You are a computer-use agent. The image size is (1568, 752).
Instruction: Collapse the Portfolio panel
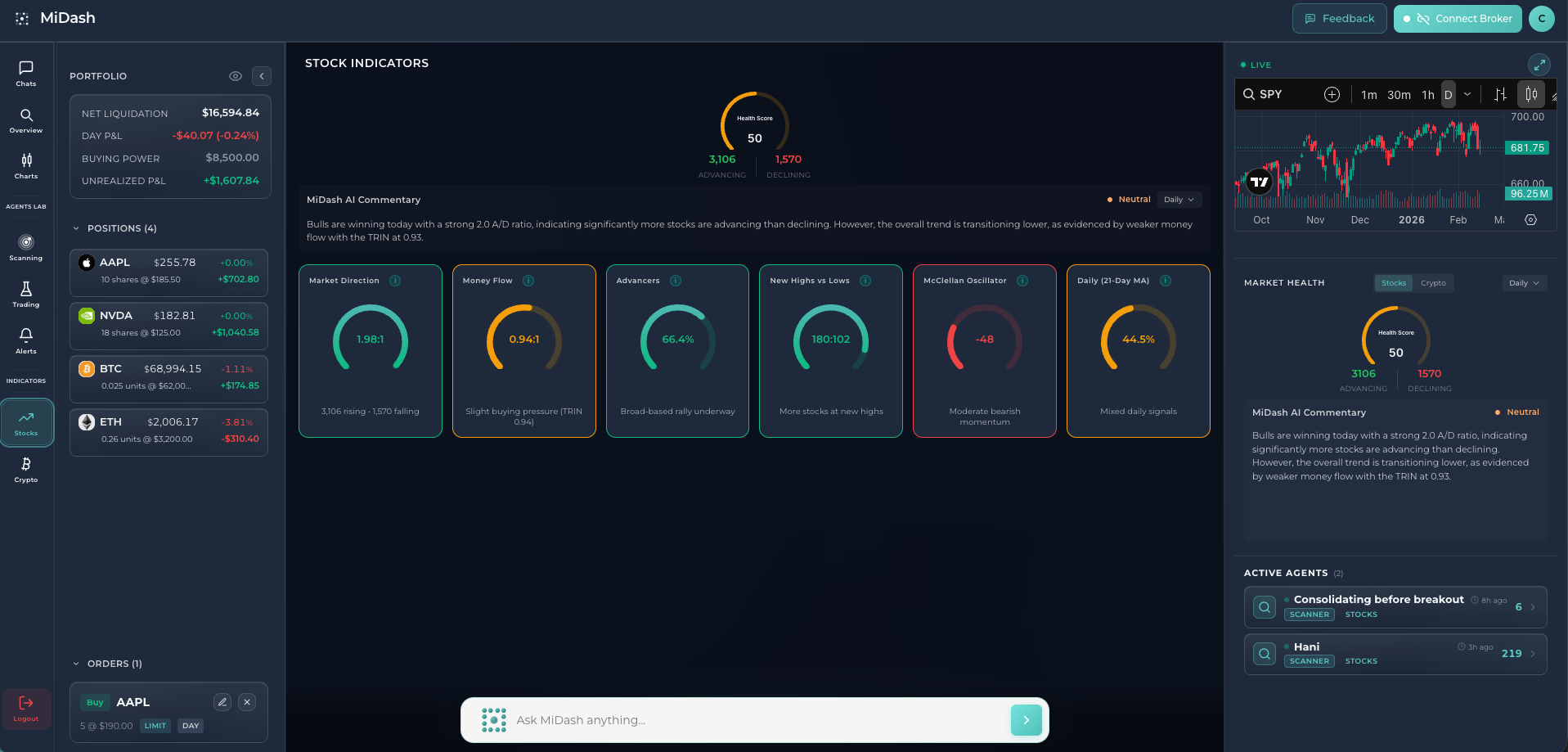[262, 76]
